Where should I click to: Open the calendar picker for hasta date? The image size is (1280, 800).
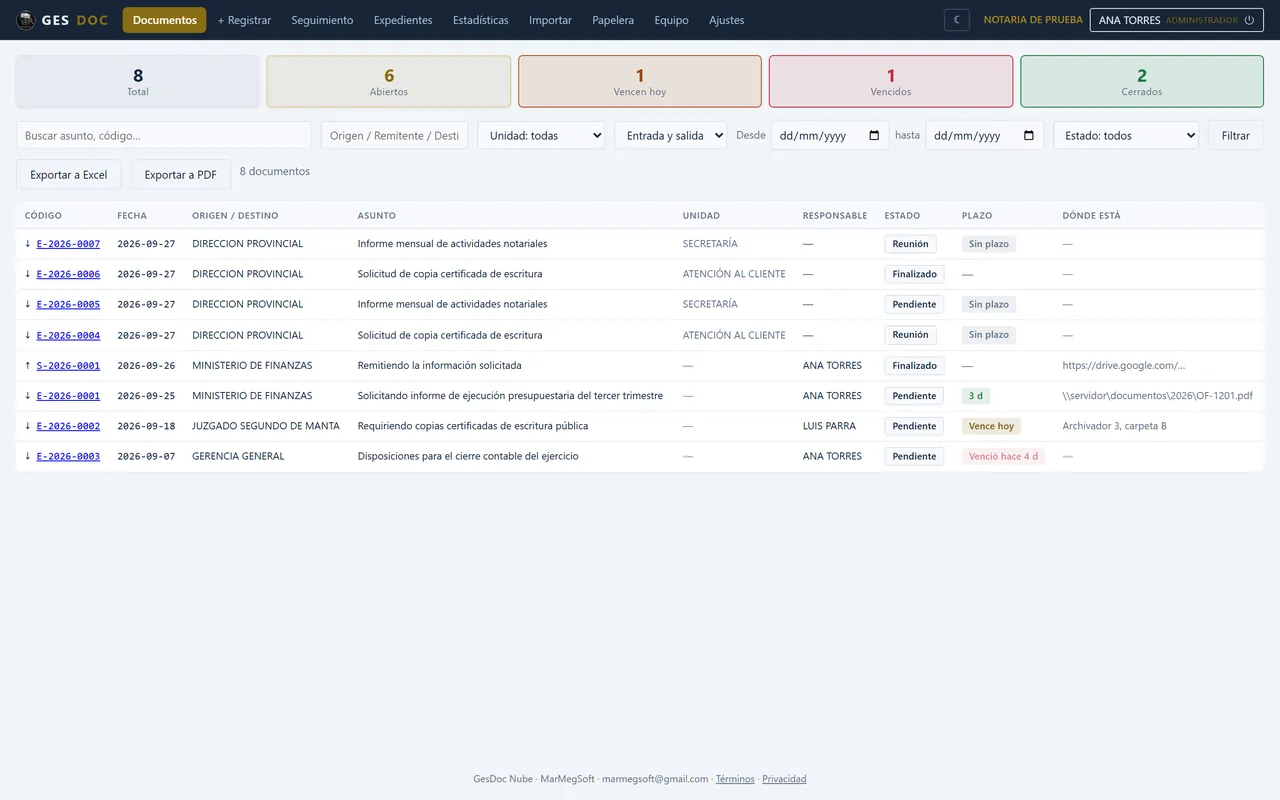[x=1029, y=136]
